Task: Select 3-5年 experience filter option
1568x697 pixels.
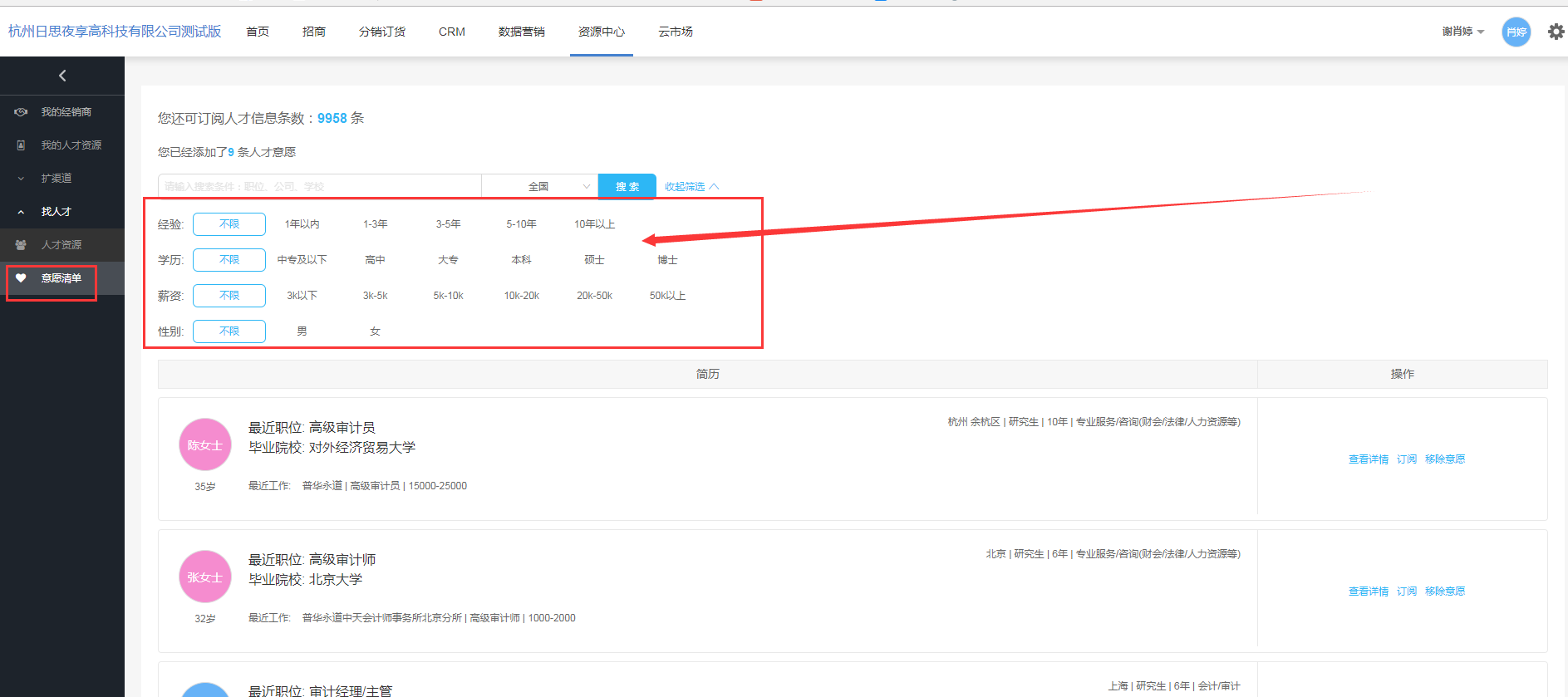Action: tap(448, 224)
